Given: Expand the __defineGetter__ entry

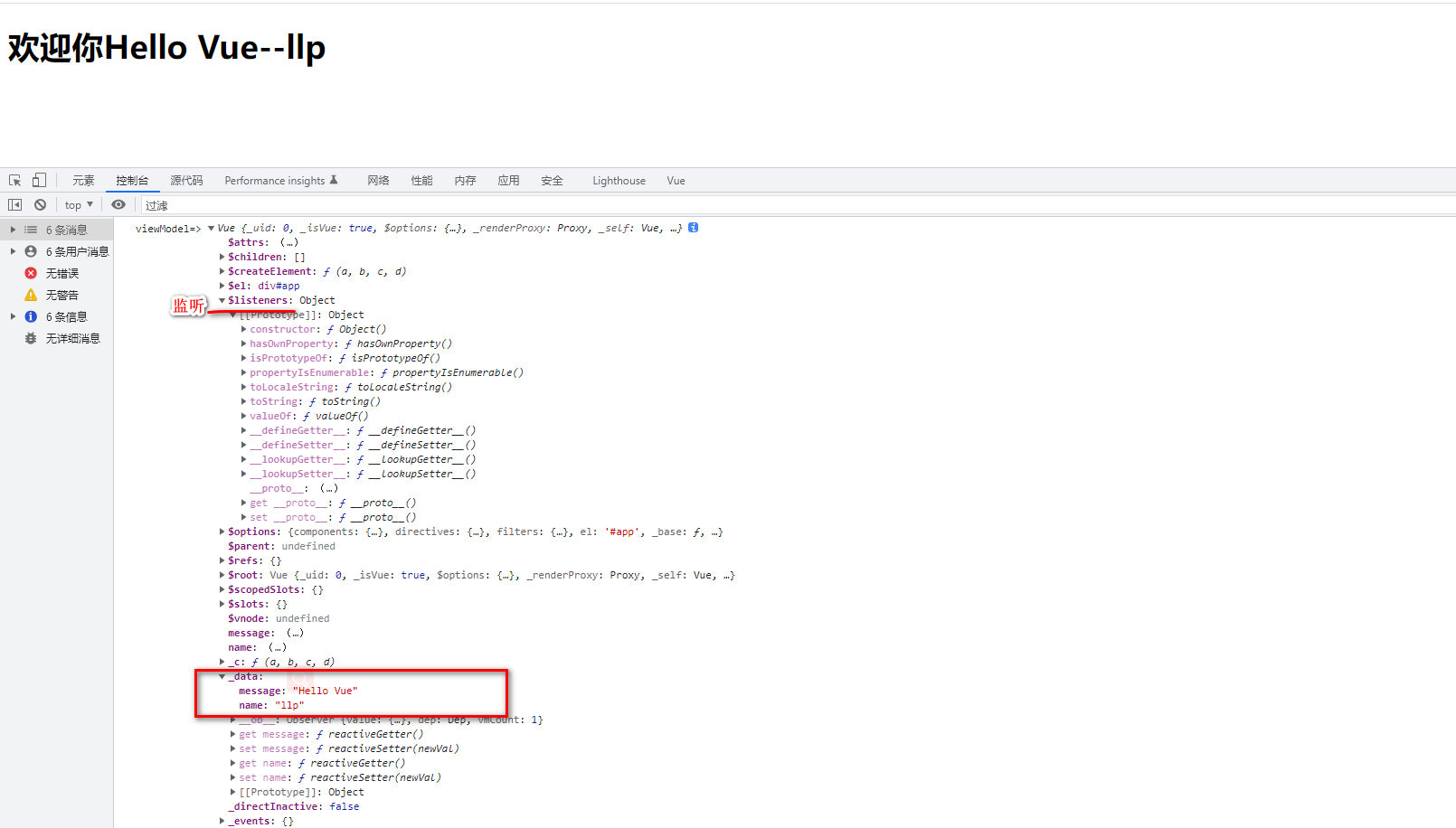Looking at the screenshot, I should 243,430.
